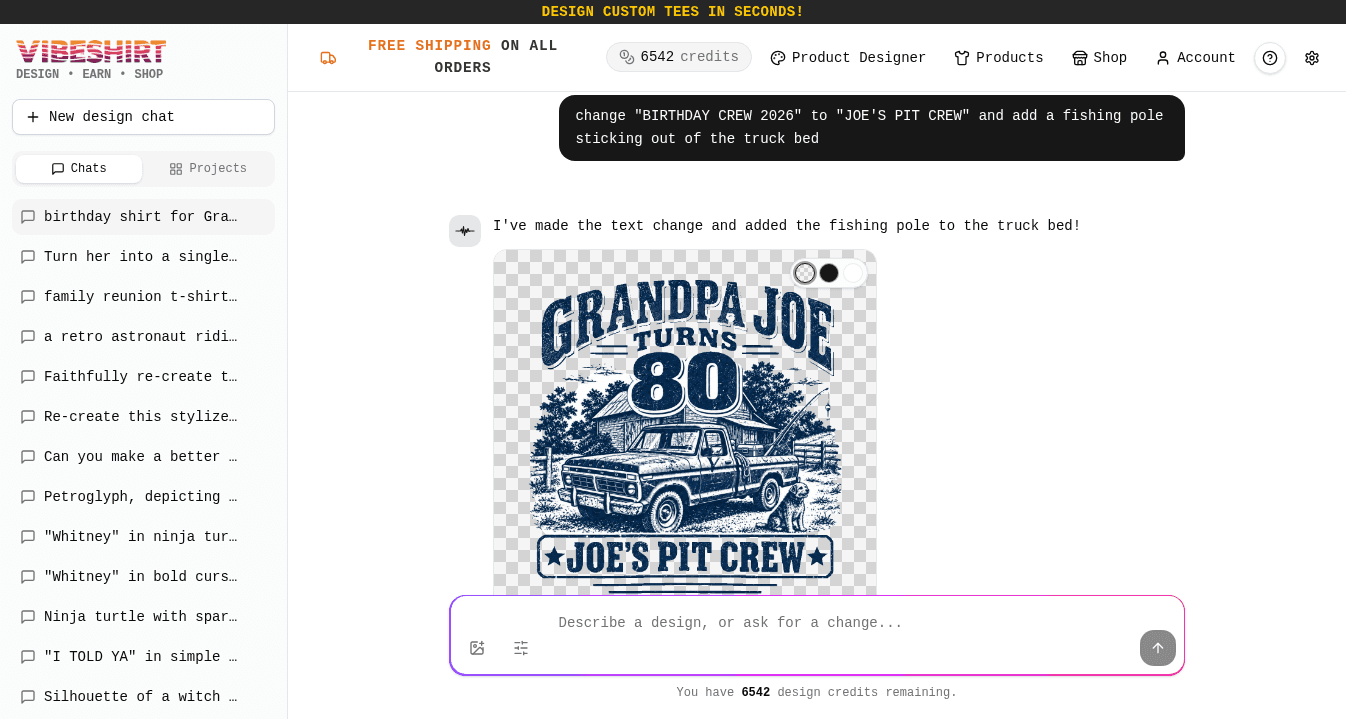Open chat "family reunion t-shirt…"
The image size is (1346, 719).
[143, 297]
